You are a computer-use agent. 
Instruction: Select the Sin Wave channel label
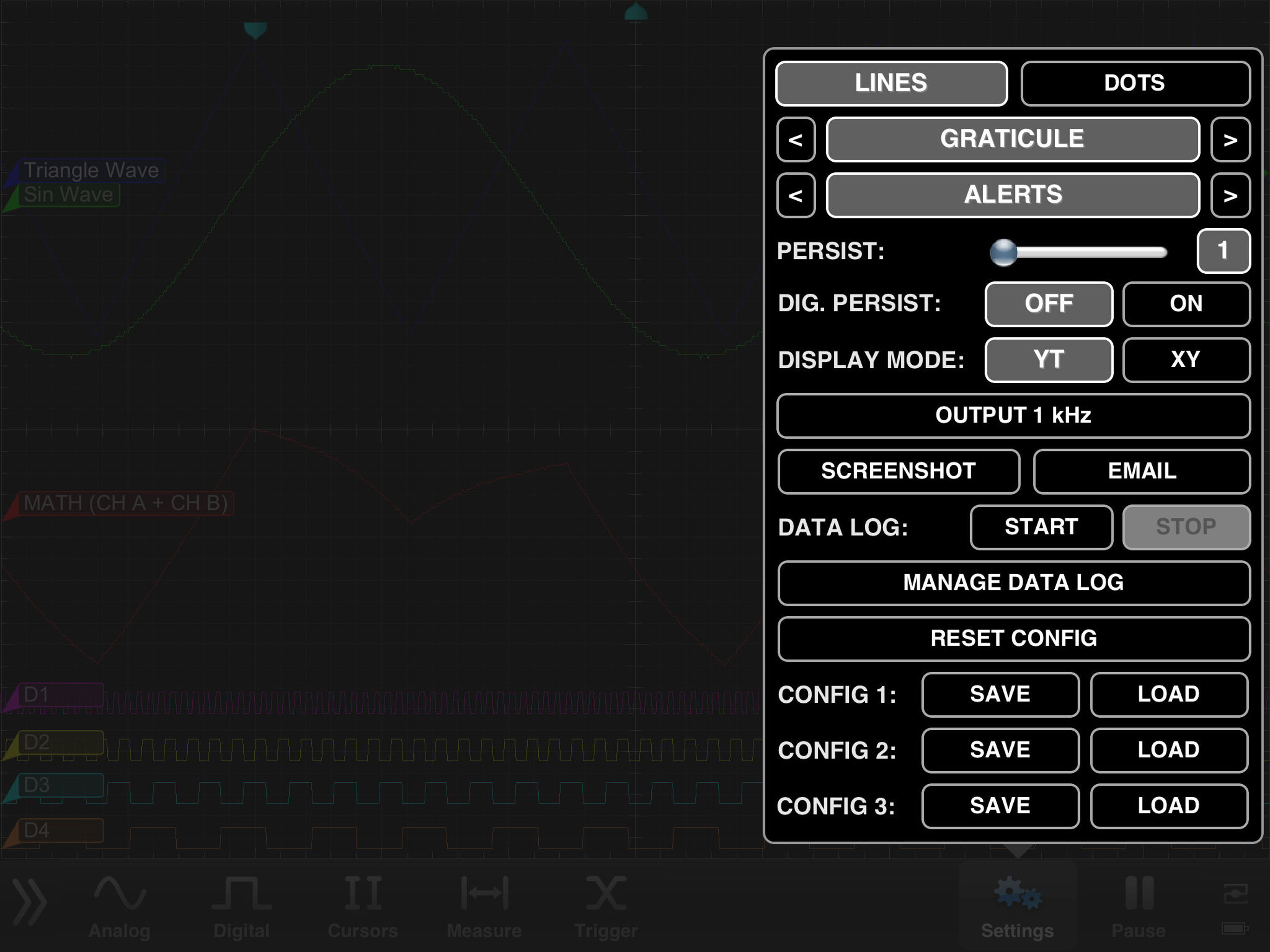(68, 195)
